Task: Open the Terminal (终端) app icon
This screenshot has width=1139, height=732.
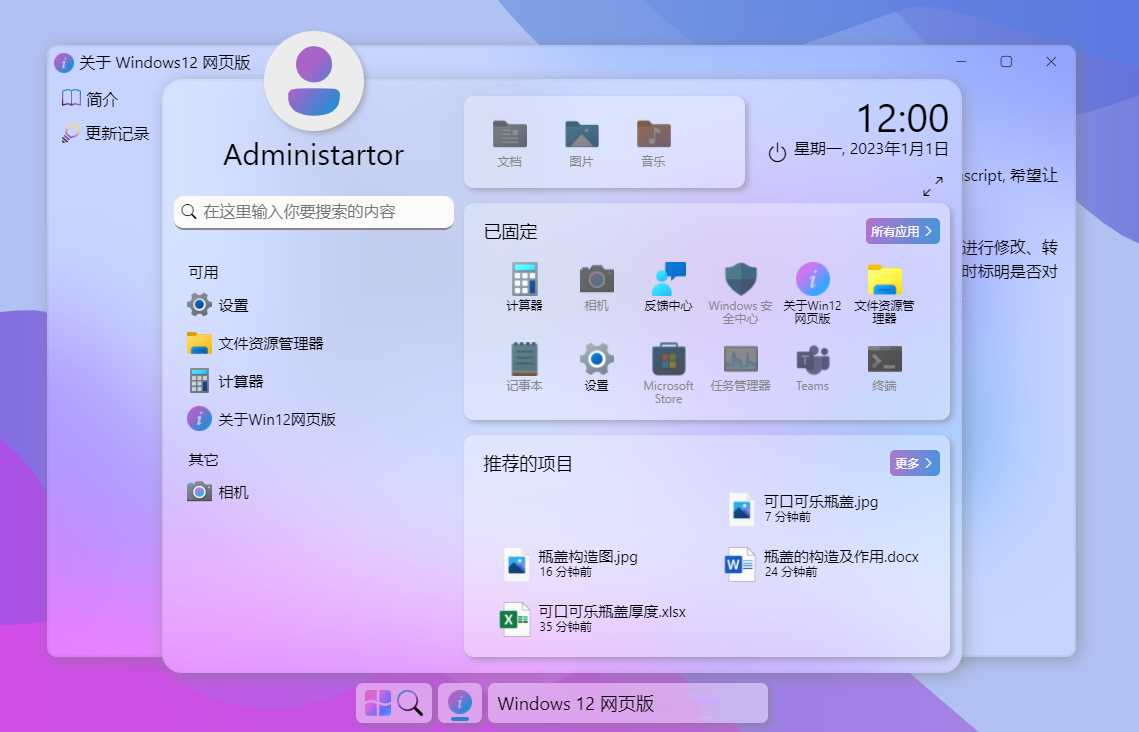Action: point(884,360)
